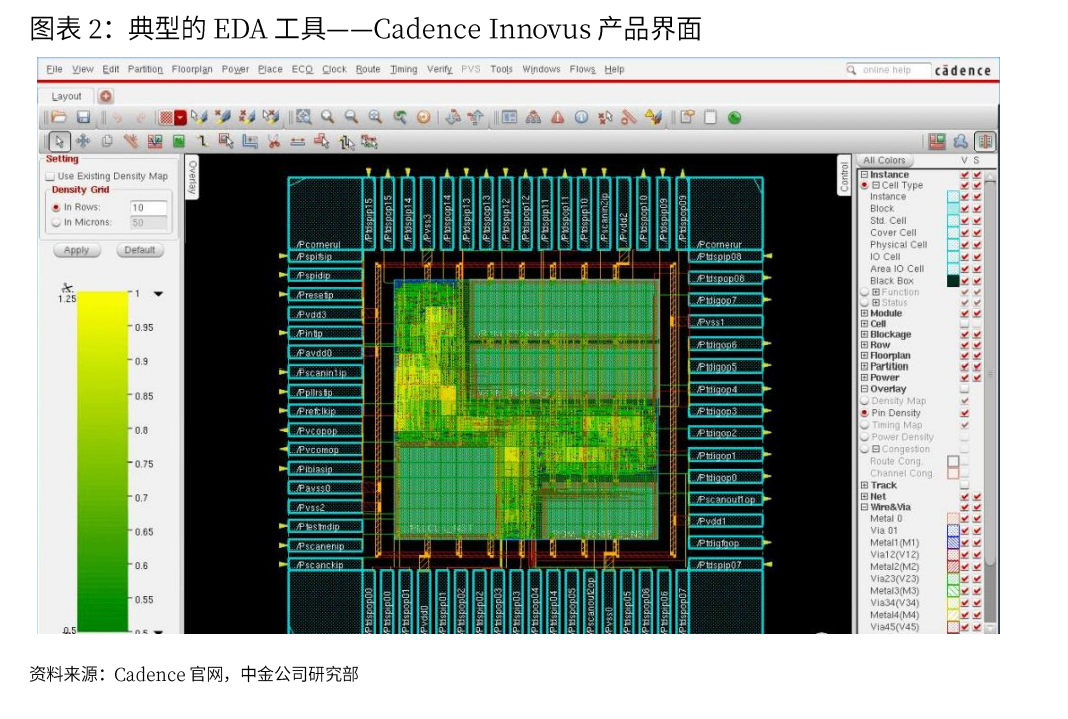Viewport: 1068px width, 719px height.
Task: Collapse the Wire&Via tree node
Action: (864, 507)
